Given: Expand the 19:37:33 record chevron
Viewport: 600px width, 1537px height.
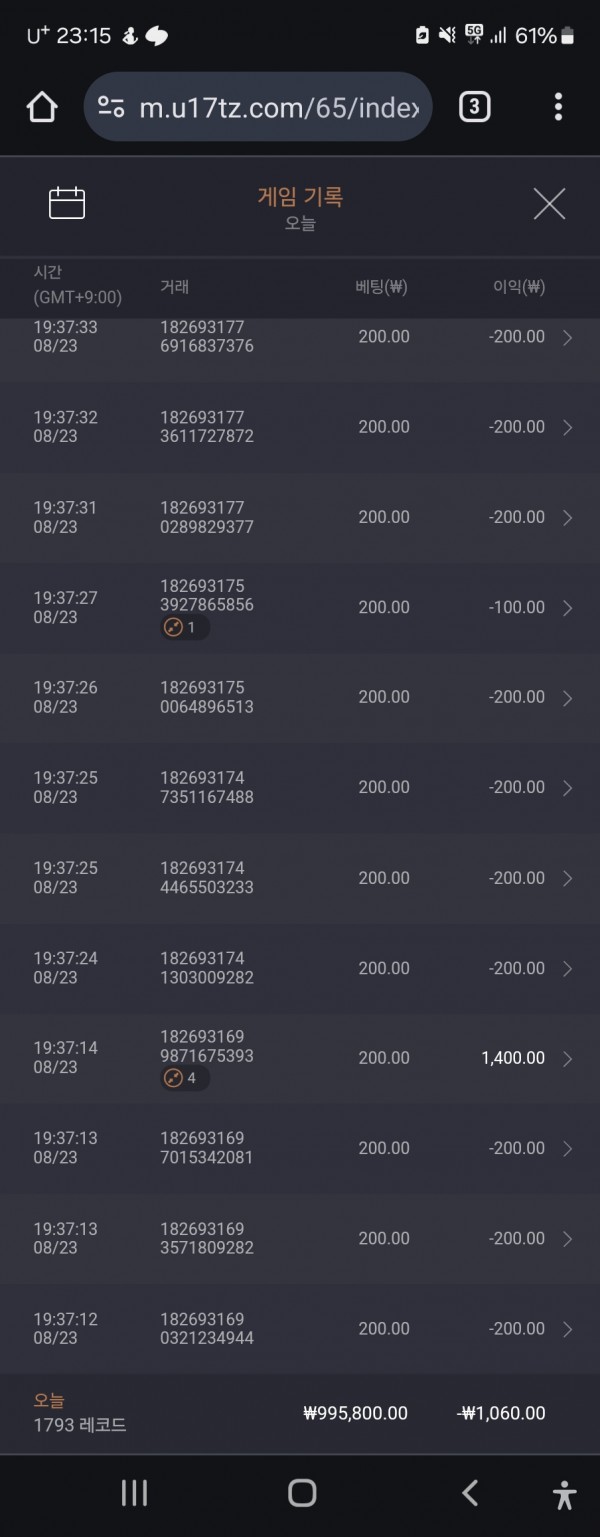Looking at the screenshot, I should (x=567, y=338).
